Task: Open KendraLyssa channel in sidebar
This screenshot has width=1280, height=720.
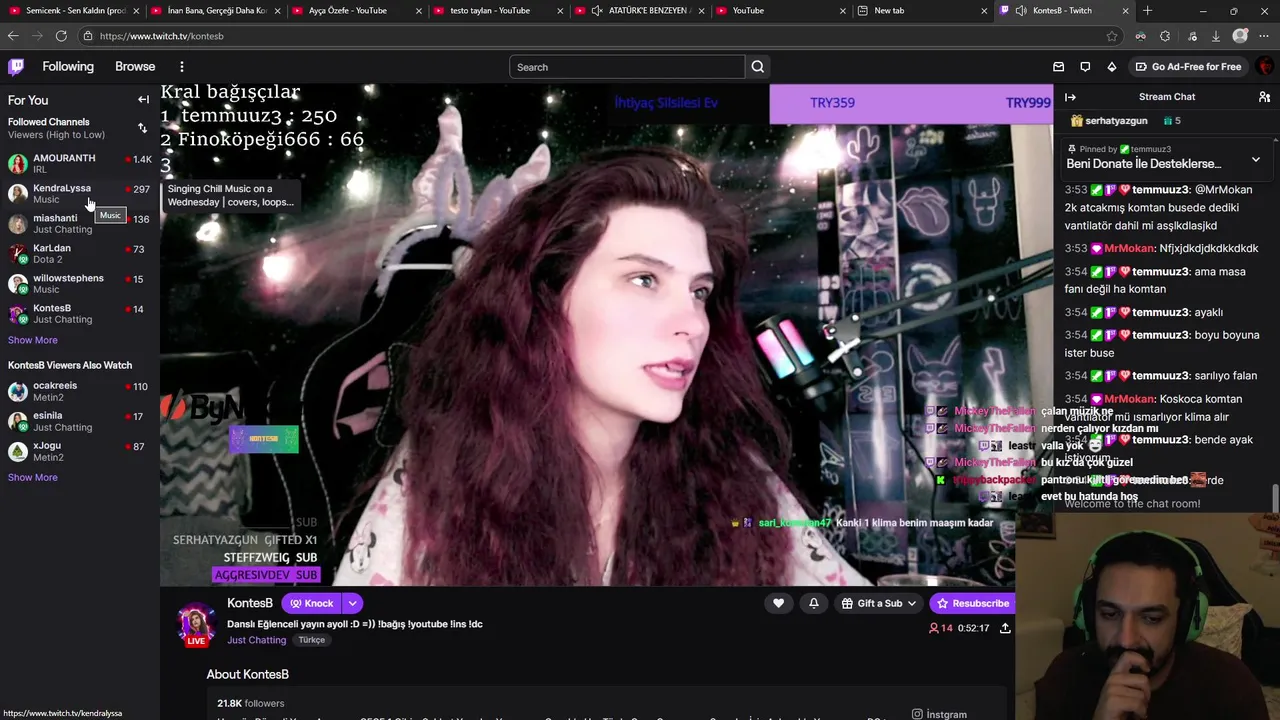Action: pyautogui.click(x=80, y=193)
